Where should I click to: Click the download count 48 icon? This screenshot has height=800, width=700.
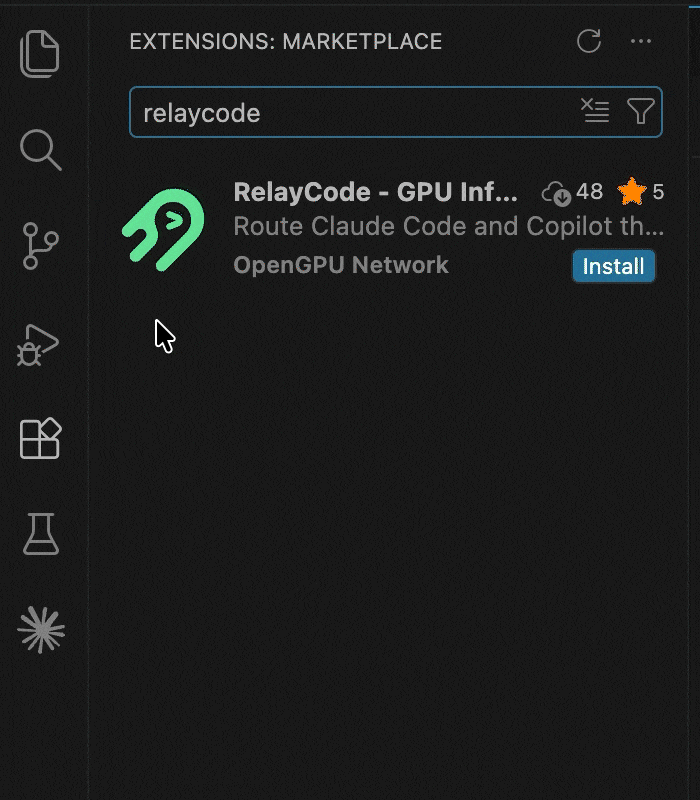(556, 193)
